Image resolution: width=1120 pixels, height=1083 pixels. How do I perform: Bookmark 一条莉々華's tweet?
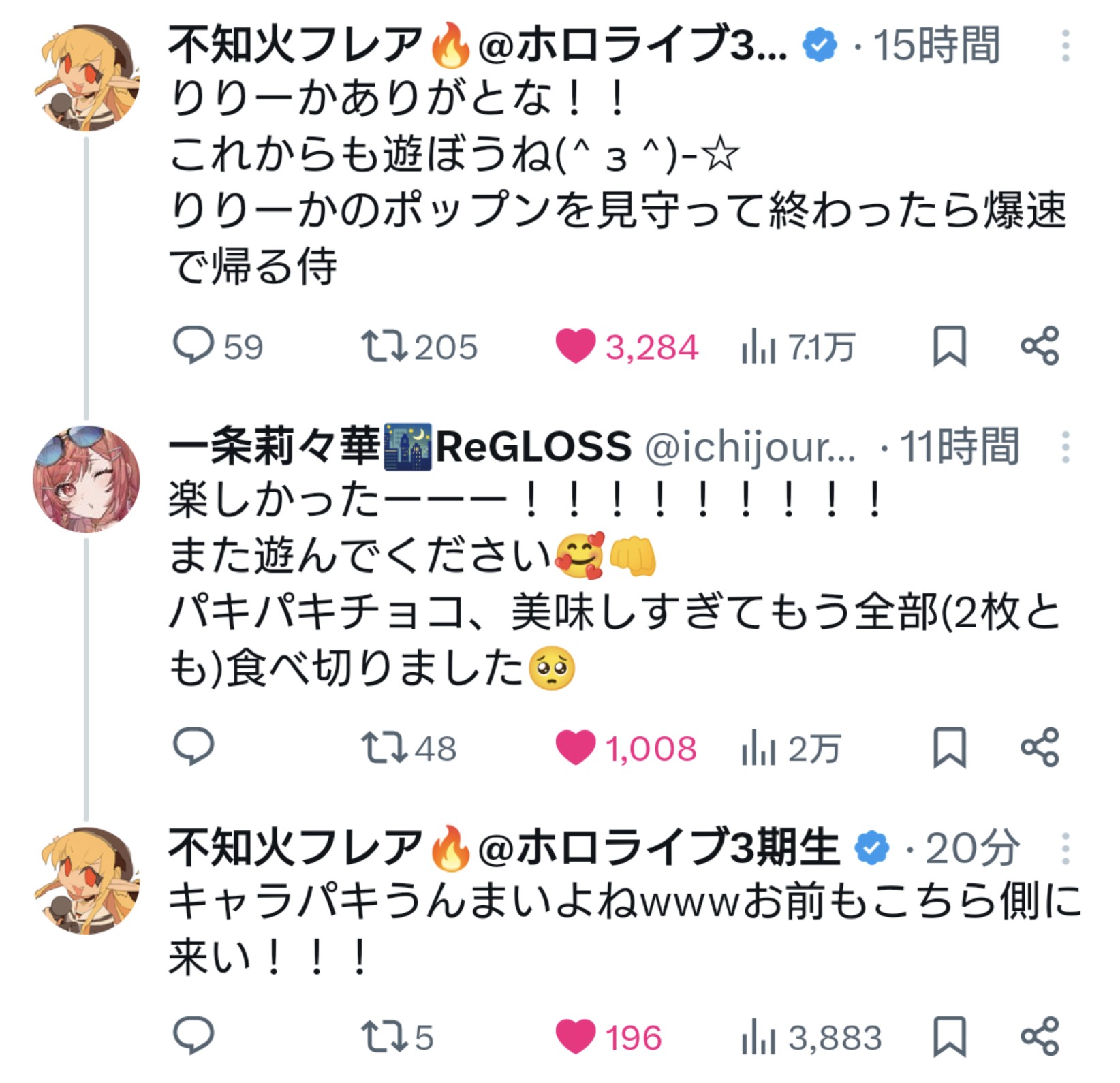click(x=949, y=747)
